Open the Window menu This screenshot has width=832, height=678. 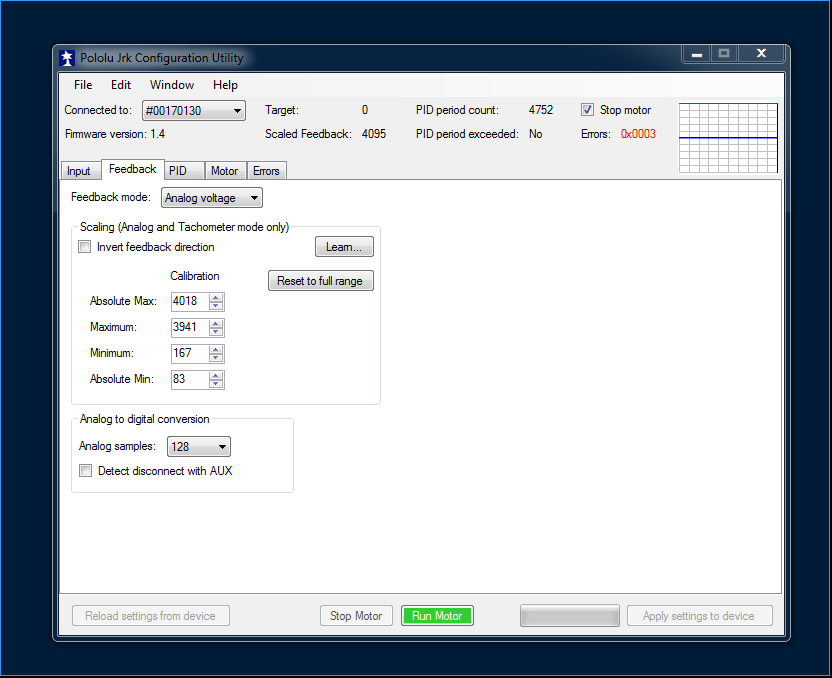(172, 85)
